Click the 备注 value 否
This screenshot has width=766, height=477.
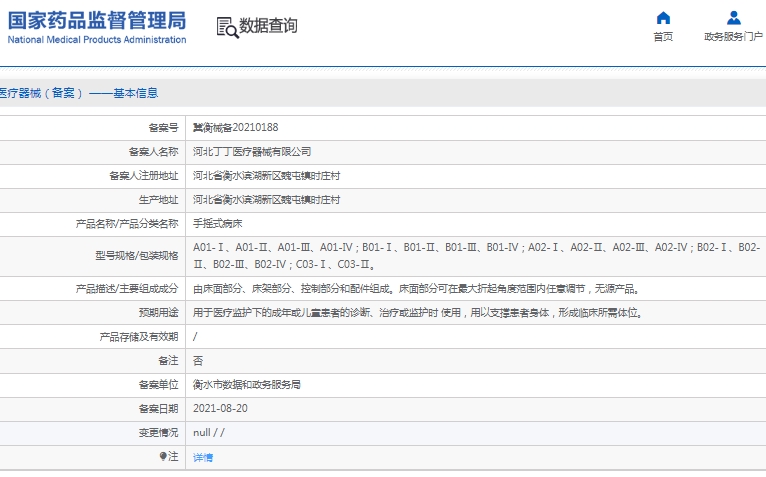(x=198, y=361)
